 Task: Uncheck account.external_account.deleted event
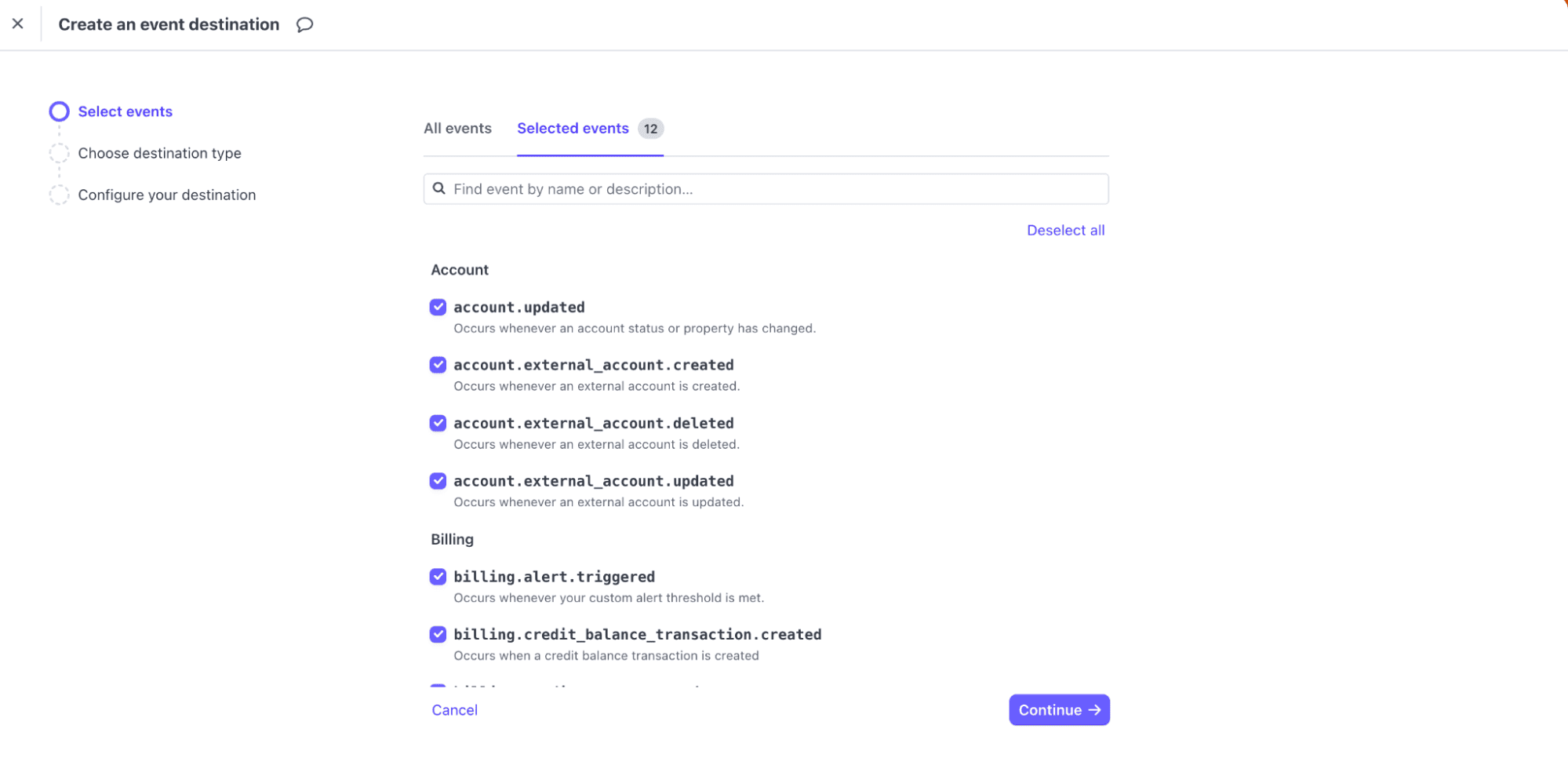tap(438, 423)
